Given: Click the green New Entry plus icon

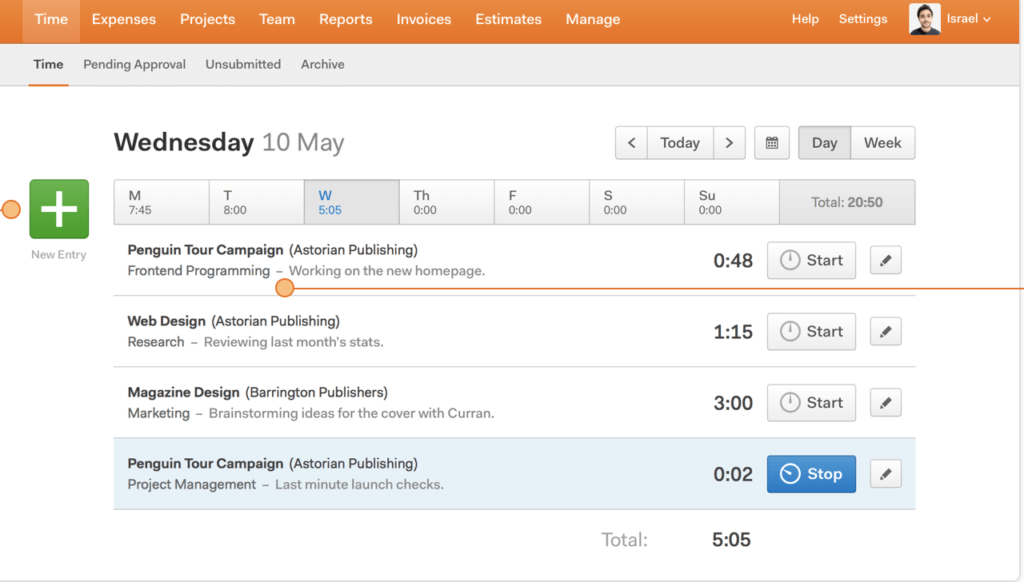Looking at the screenshot, I should [x=59, y=209].
